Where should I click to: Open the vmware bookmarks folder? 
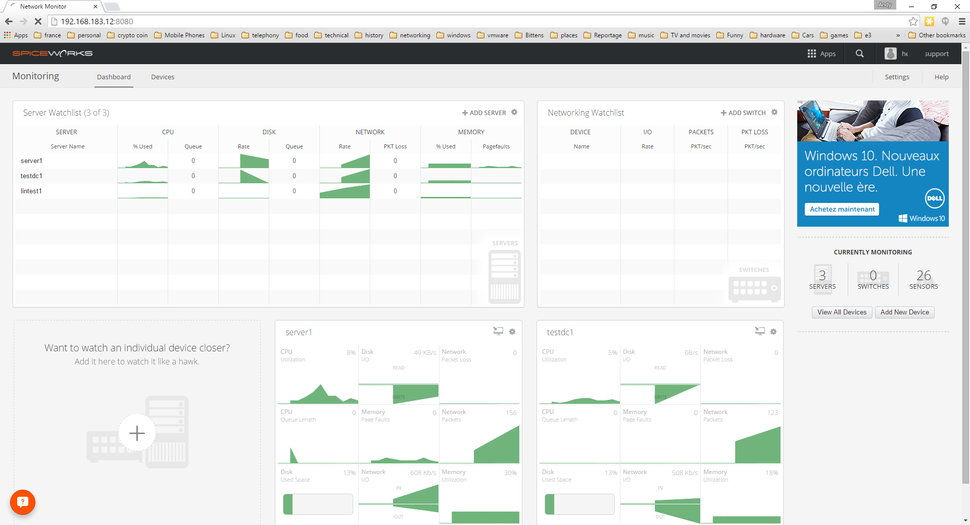tap(492, 35)
